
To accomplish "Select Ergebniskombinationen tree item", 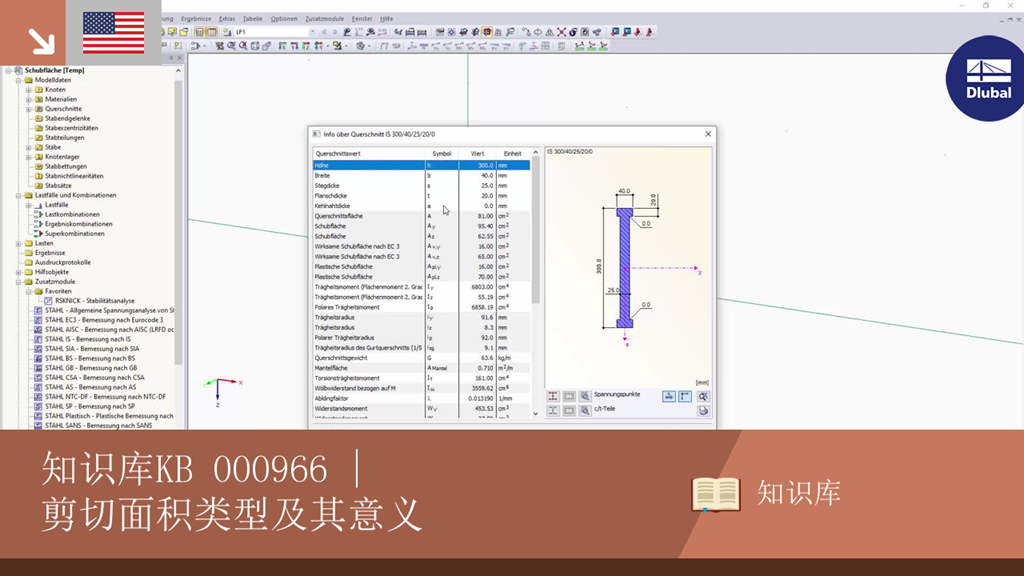I will [79, 224].
